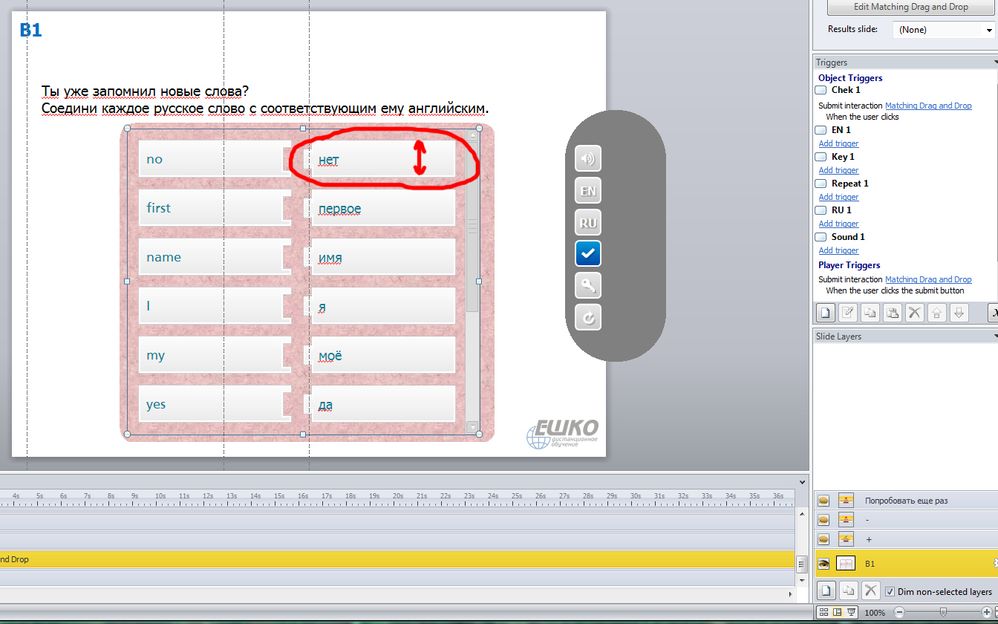Toggle the eye icon of the B1 base layer
Viewport: 998px width, 624px height.
pos(824,564)
